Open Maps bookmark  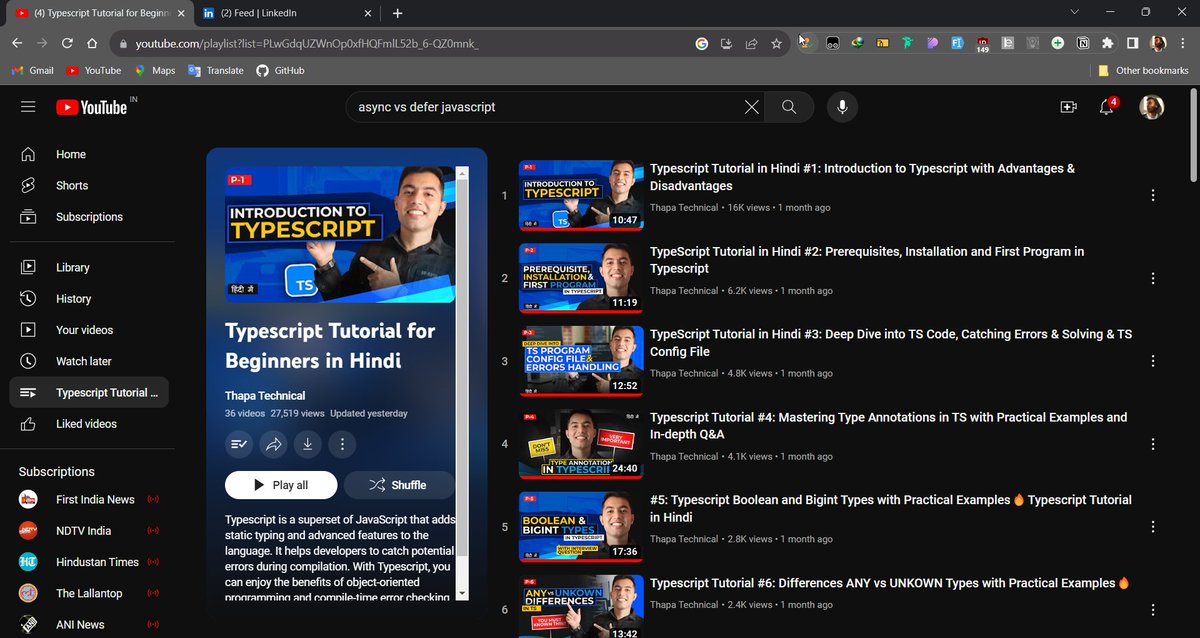(155, 71)
